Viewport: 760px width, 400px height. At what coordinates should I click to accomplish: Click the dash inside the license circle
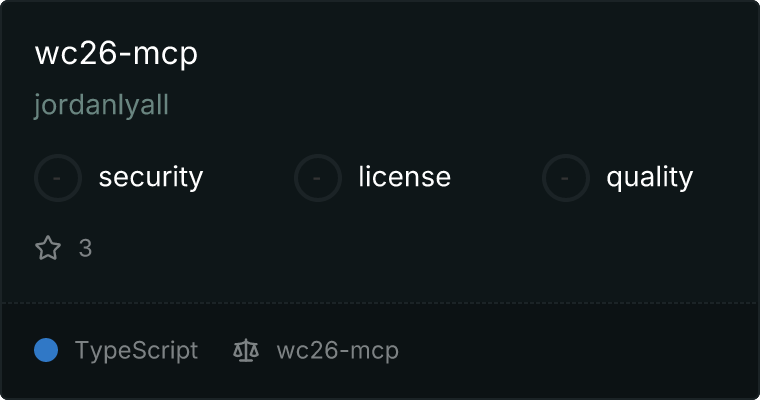[317, 178]
